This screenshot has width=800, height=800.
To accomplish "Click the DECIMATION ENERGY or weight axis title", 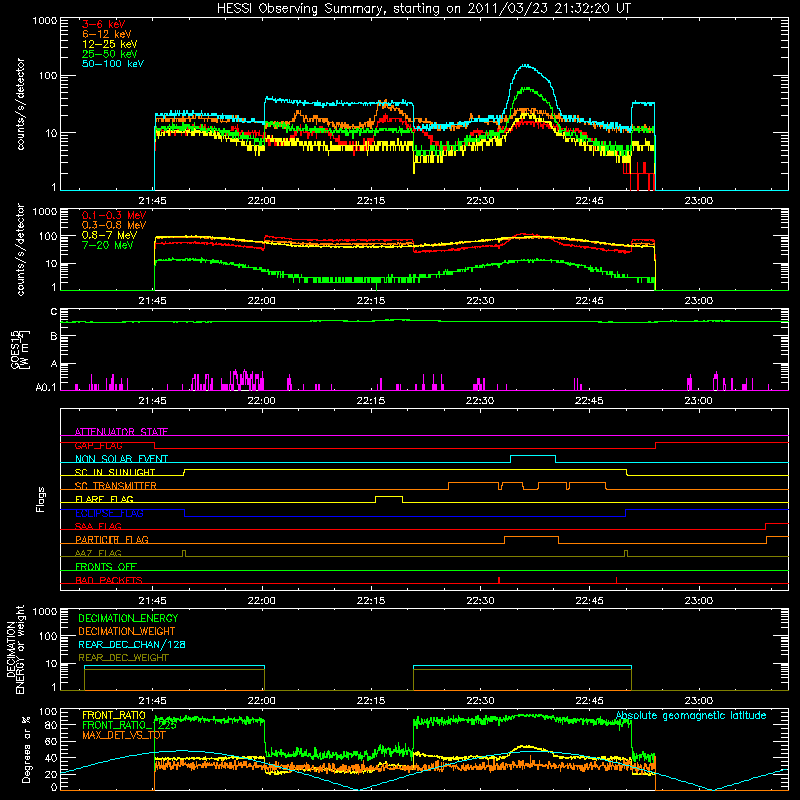I will point(15,649).
